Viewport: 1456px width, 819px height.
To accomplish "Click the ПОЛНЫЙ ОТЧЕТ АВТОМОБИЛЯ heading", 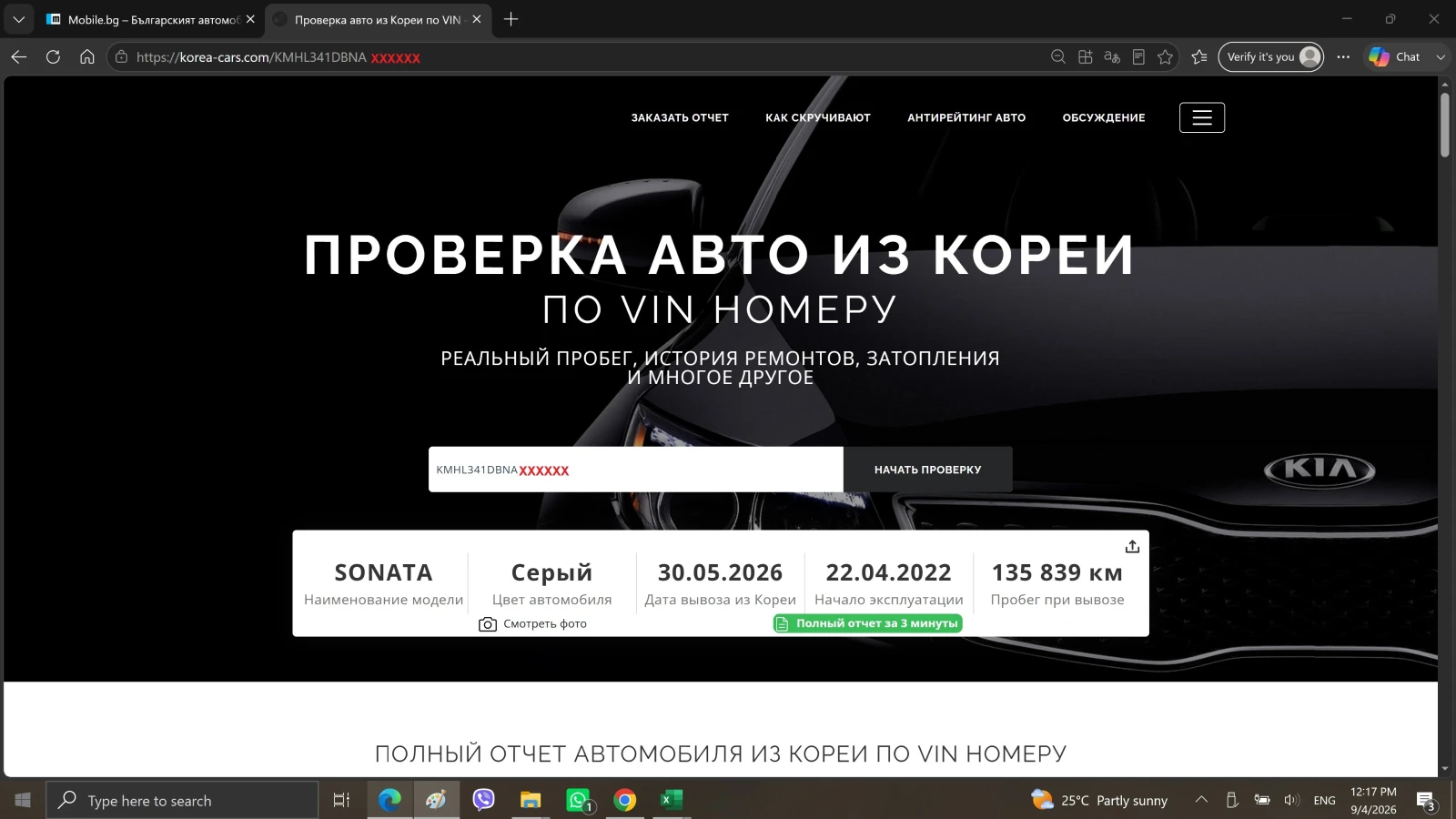I will 721,753.
